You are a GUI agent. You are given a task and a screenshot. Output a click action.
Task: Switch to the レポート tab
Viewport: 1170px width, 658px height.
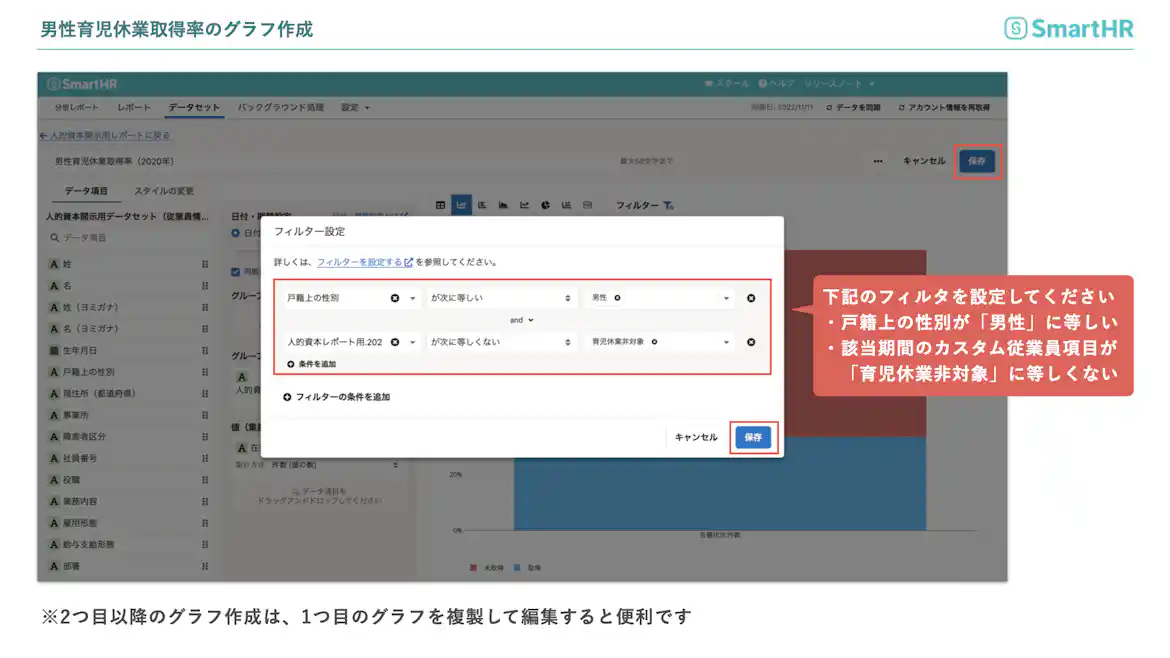point(135,107)
